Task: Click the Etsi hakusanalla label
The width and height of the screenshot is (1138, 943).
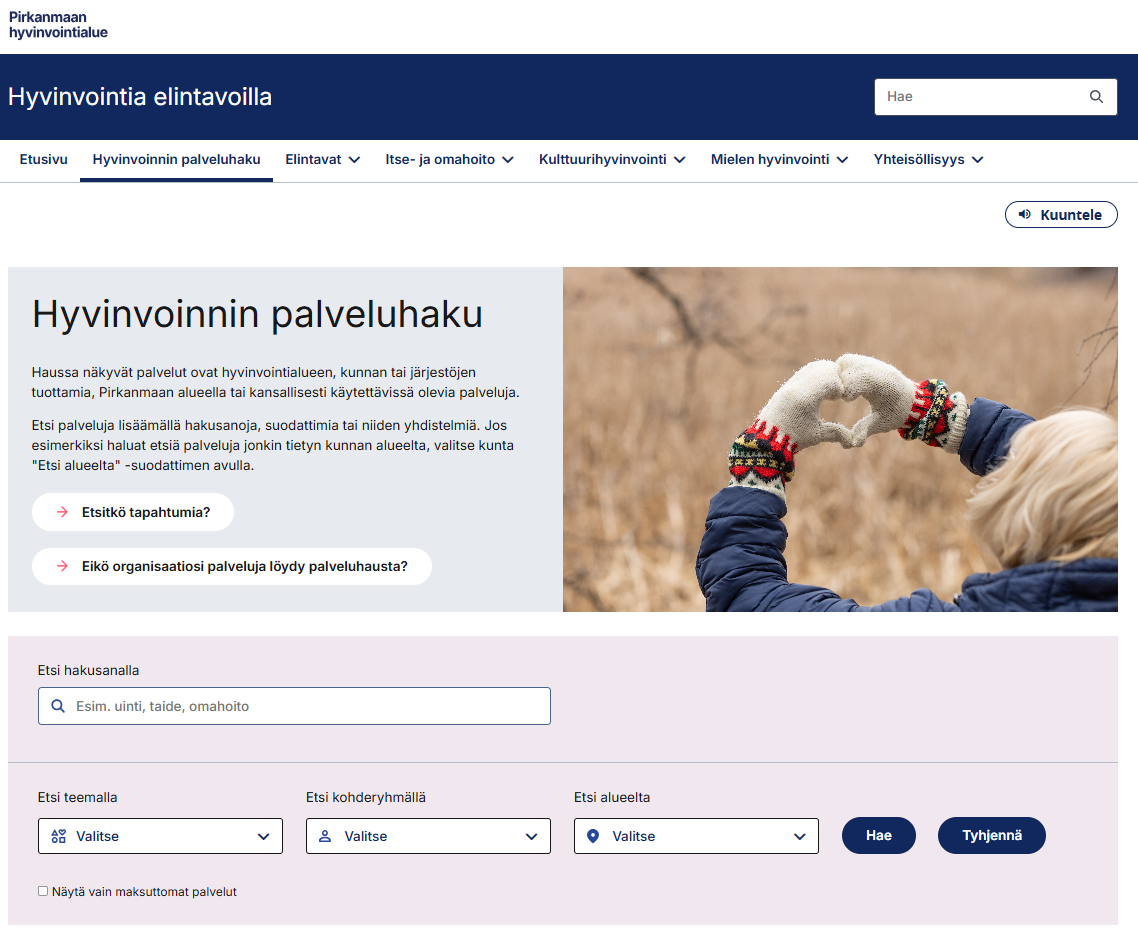Action: (x=89, y=670)
